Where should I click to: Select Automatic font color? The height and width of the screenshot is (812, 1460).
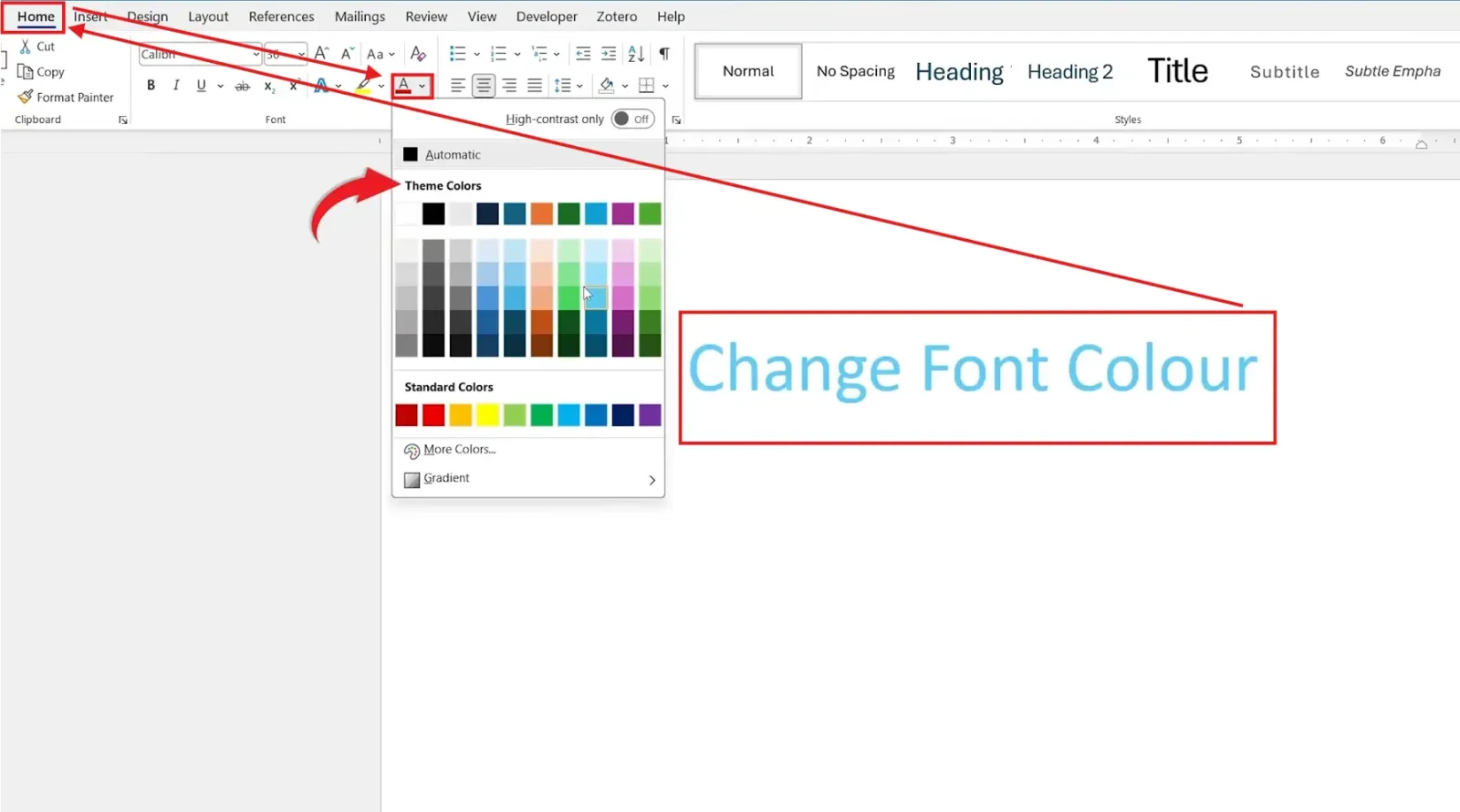pyautogui.click(x=528, y=155)
